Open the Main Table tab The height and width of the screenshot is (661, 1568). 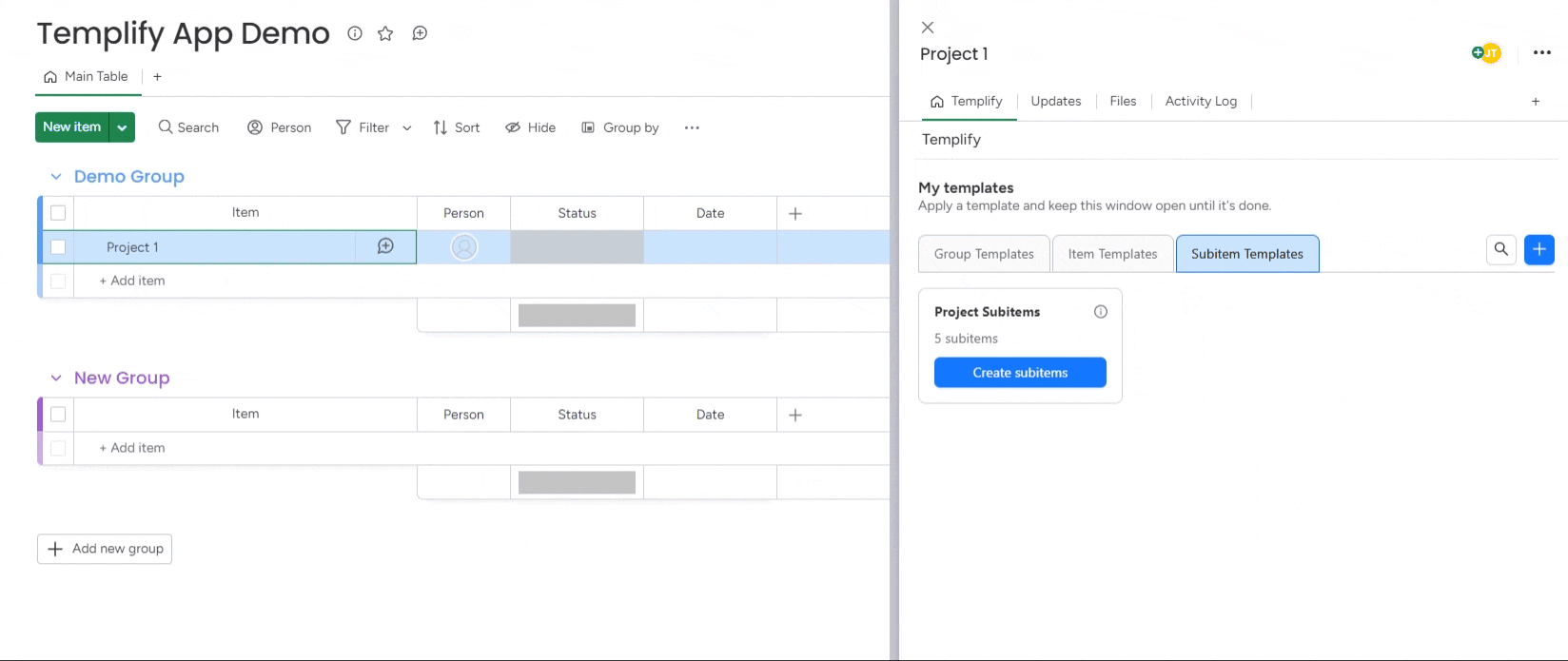click(x=87, y=77)
